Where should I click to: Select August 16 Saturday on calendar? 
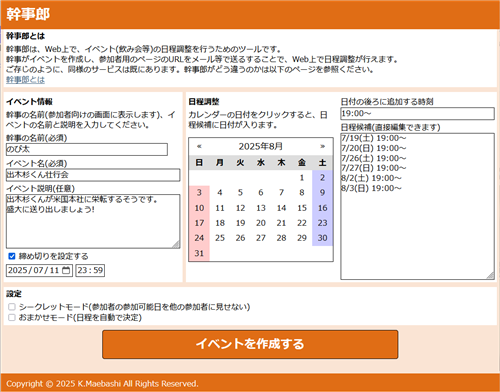[x=322, y=208]
